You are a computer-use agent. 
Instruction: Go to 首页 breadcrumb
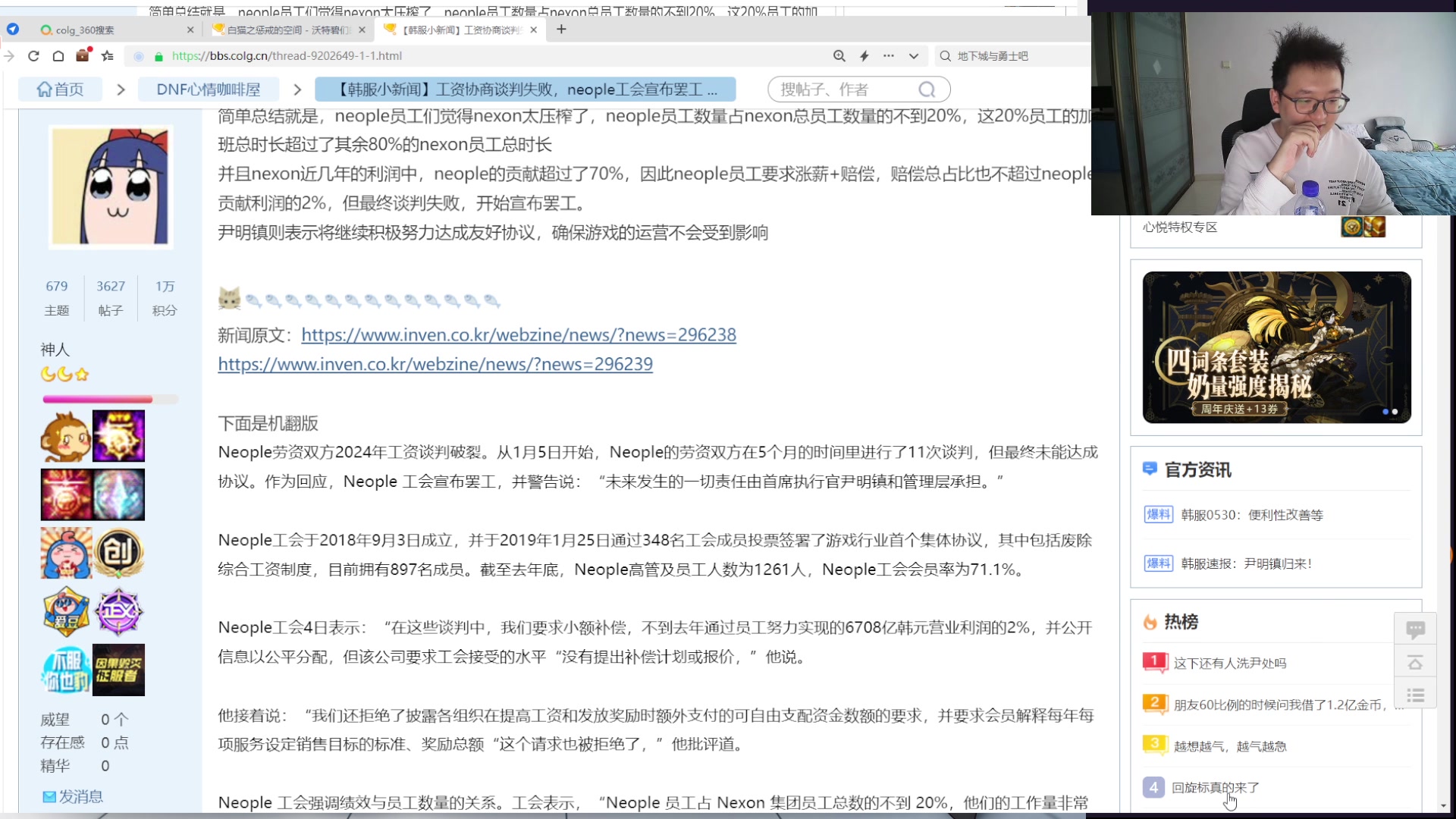61,89
